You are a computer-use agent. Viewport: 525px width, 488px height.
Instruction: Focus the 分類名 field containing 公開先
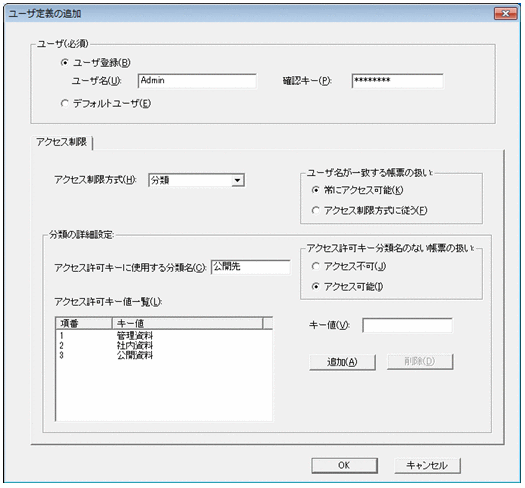(x=250, y=267)
